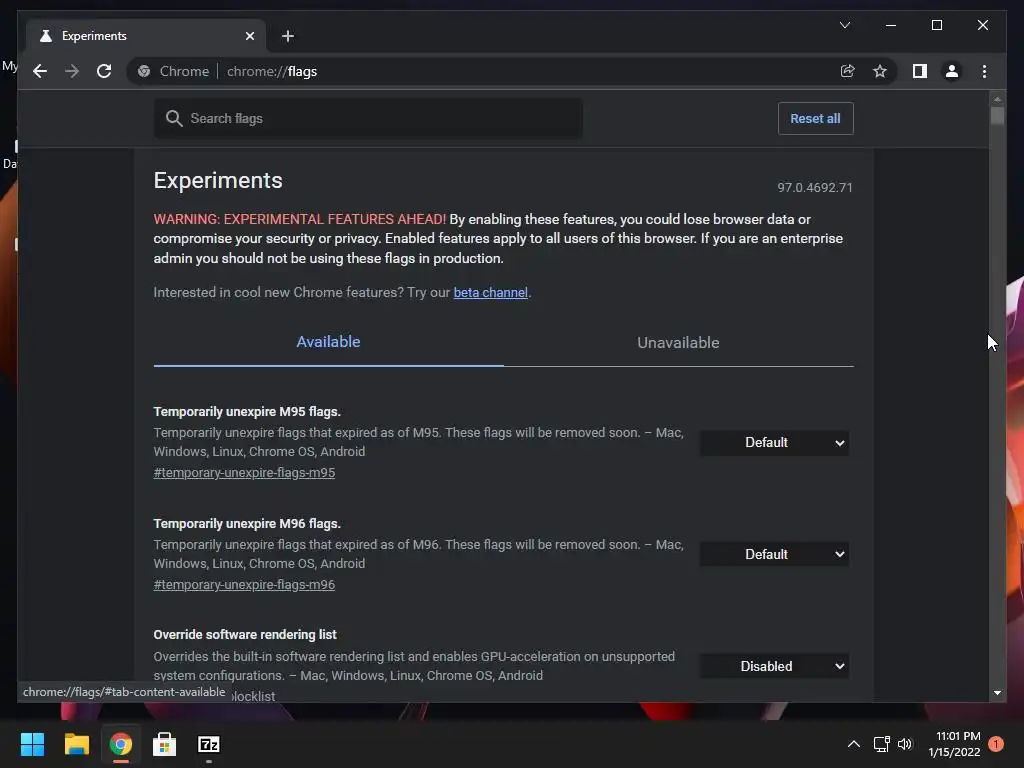Select the Experiments browser tab
This screenshot has height=768, width=1024.
[x=146, y=36]
